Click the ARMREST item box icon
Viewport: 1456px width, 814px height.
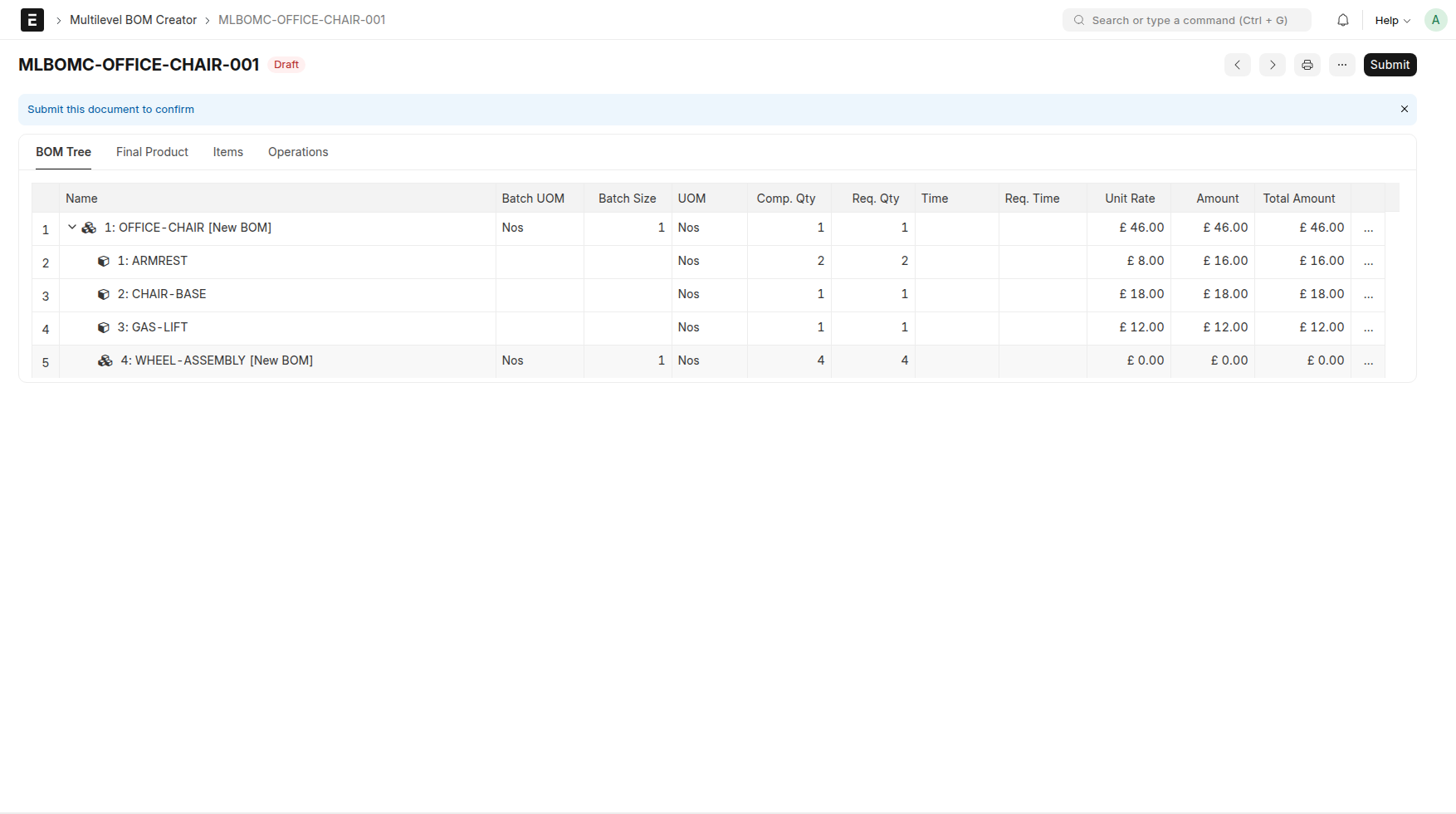(104, 261)
